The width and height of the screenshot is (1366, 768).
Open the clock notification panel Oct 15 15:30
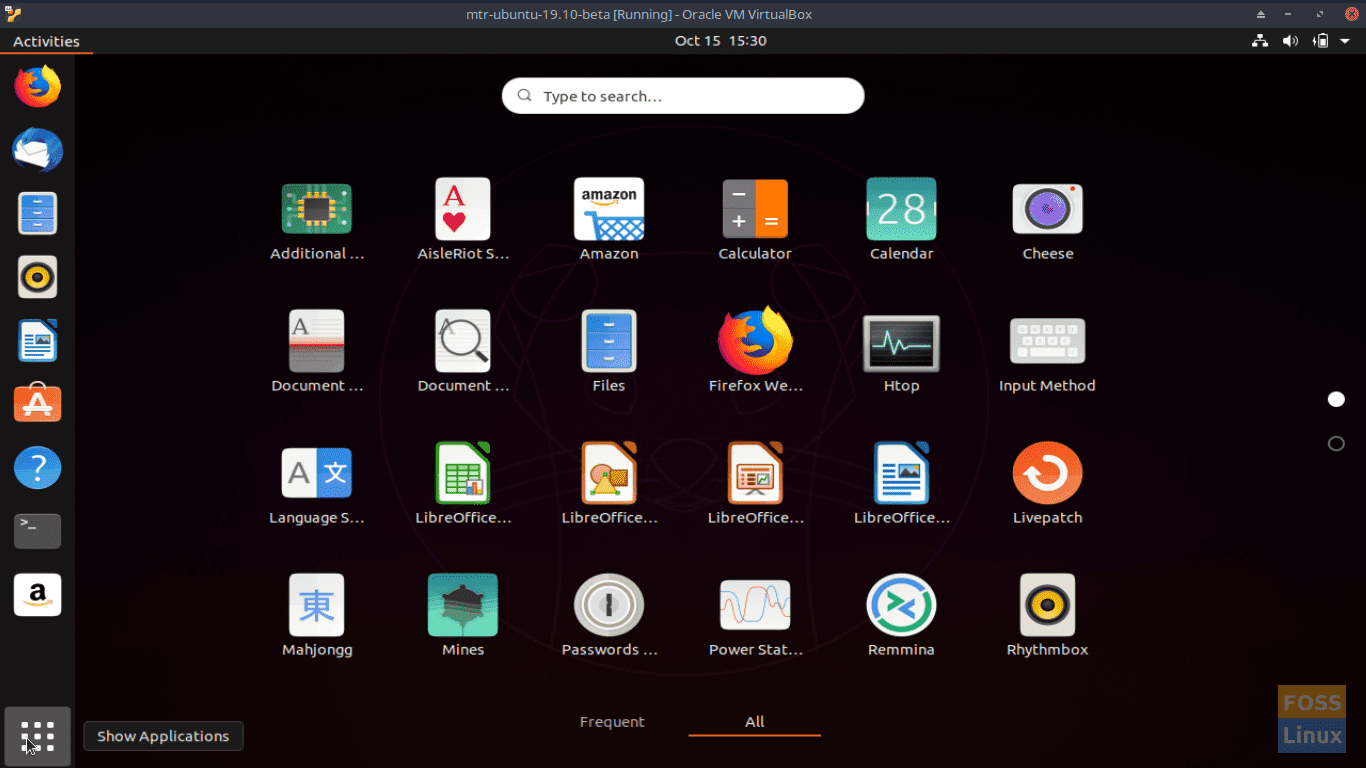(720, 41)
